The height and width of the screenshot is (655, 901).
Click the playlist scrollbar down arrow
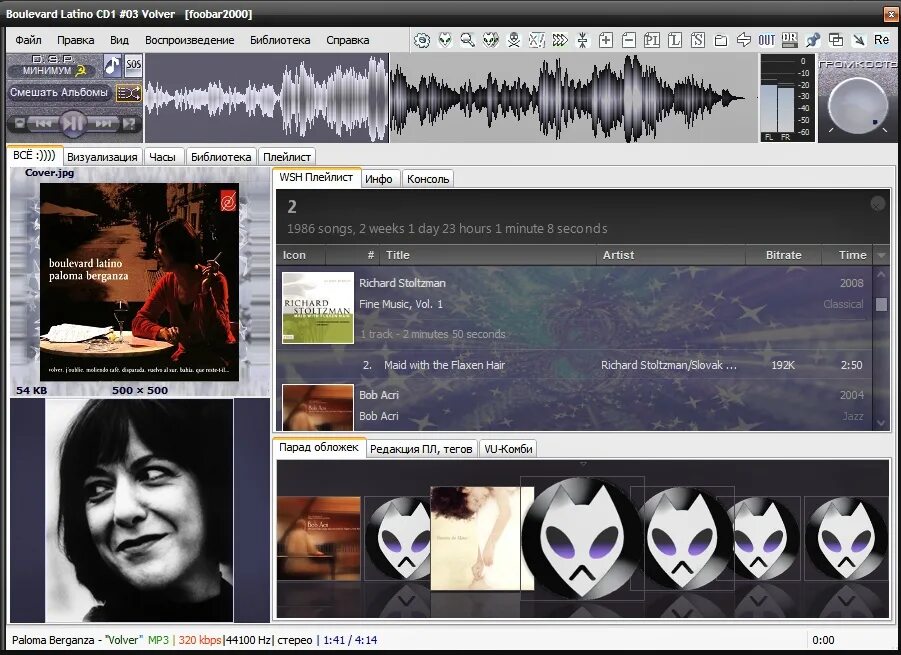click(x=881, y=423)
